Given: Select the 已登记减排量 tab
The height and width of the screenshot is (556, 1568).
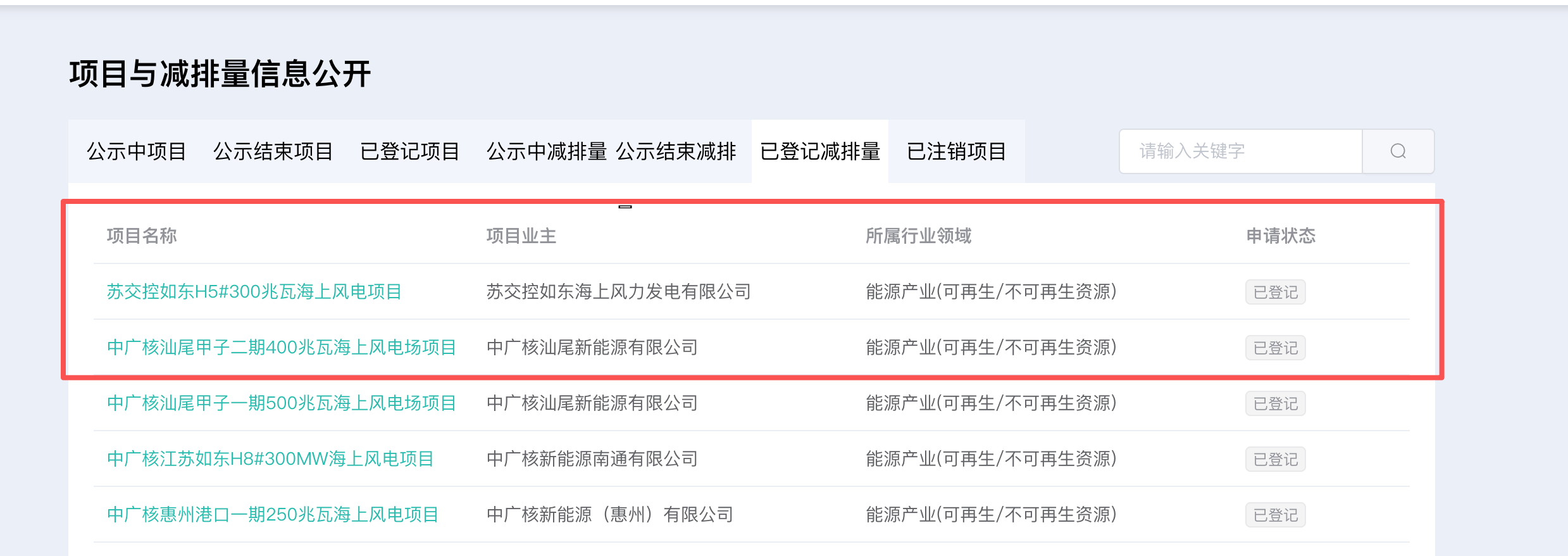Looking at the screenshot, I should pyautogui.click(x=820, y=152).
